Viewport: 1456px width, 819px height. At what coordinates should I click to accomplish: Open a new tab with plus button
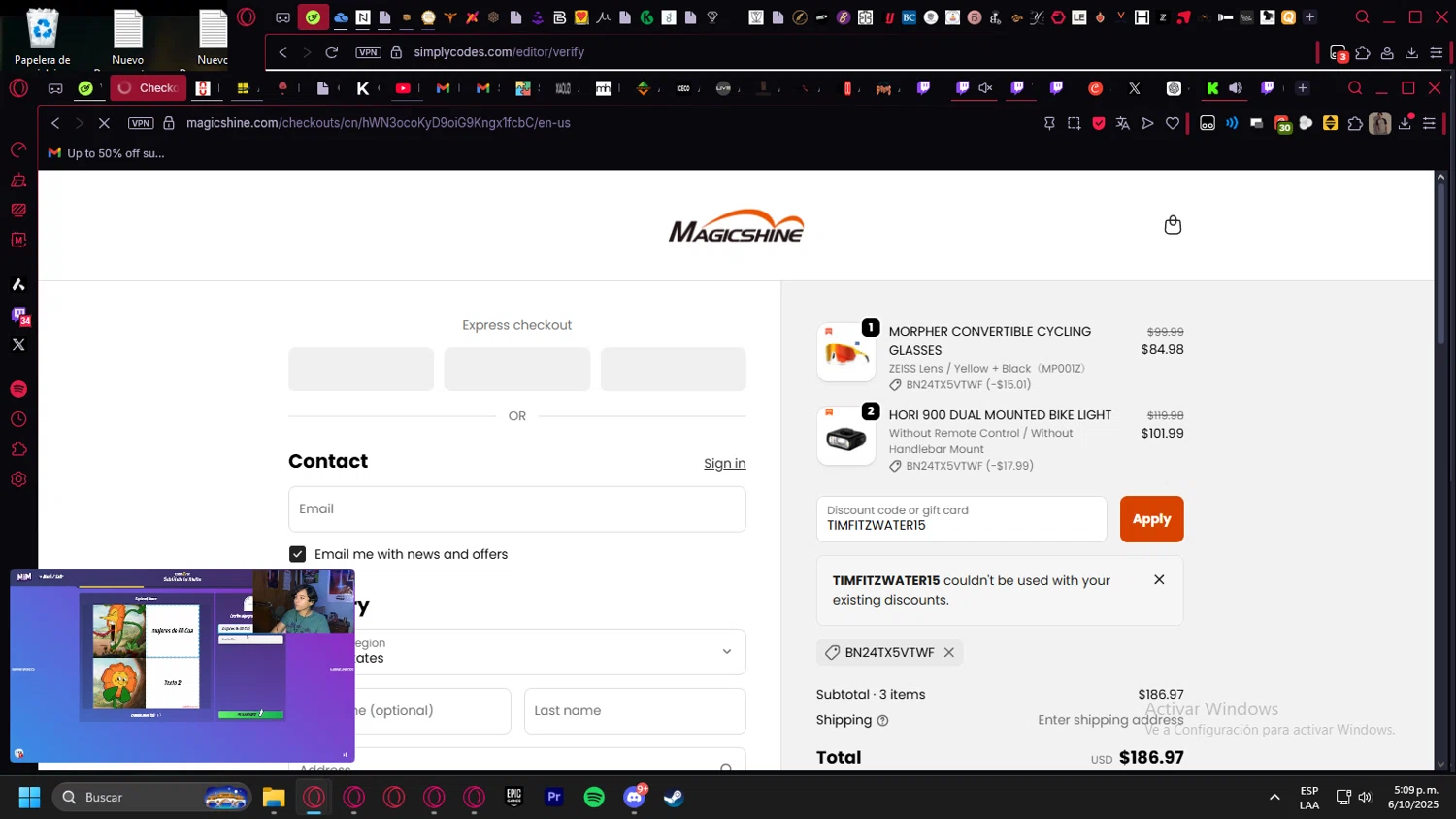(x=1303, y=88)
